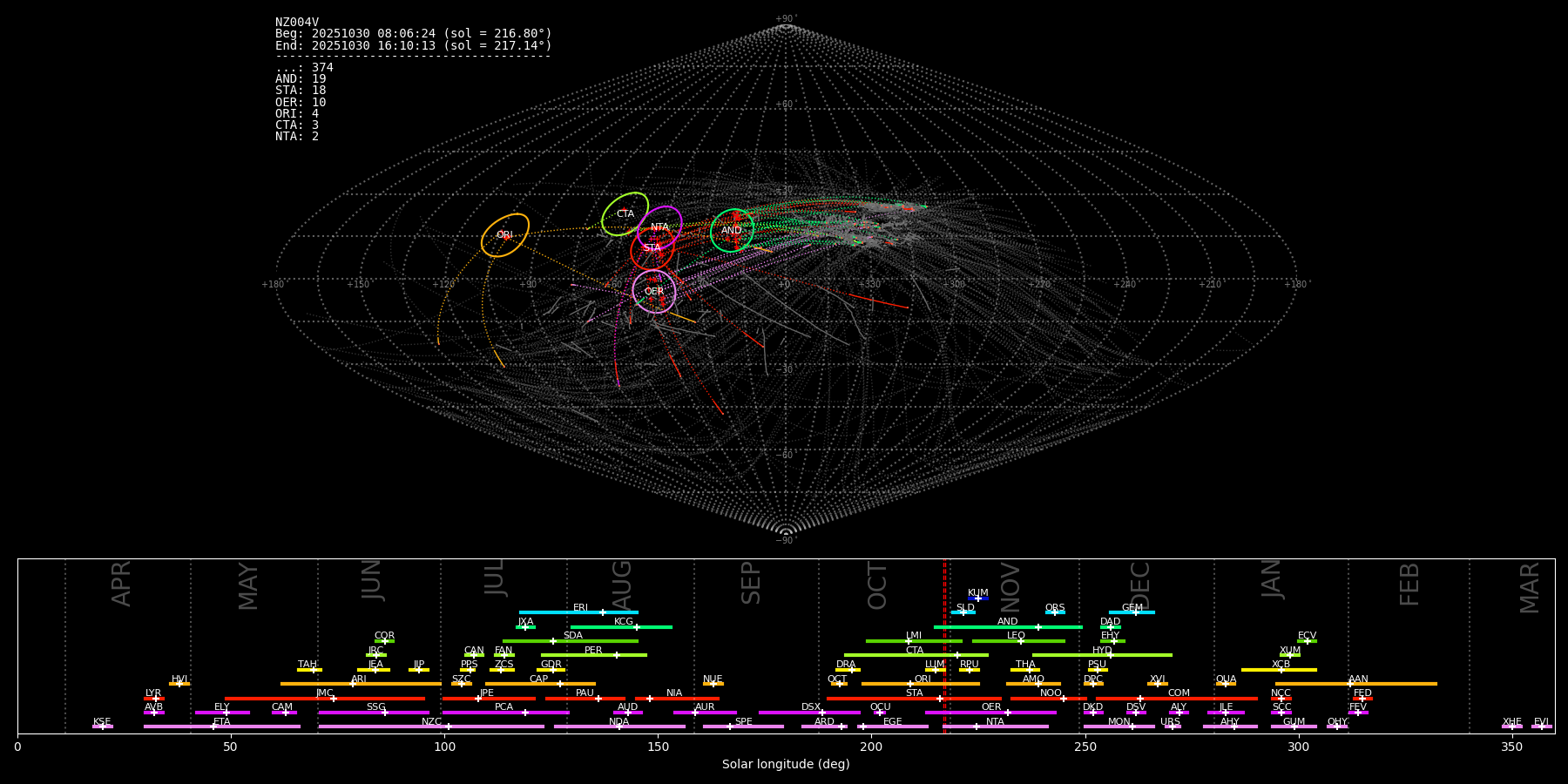This screenshot has width=1568, height=784.
Task: Click the FEB month label
Action: click(x=1409, y=585)
